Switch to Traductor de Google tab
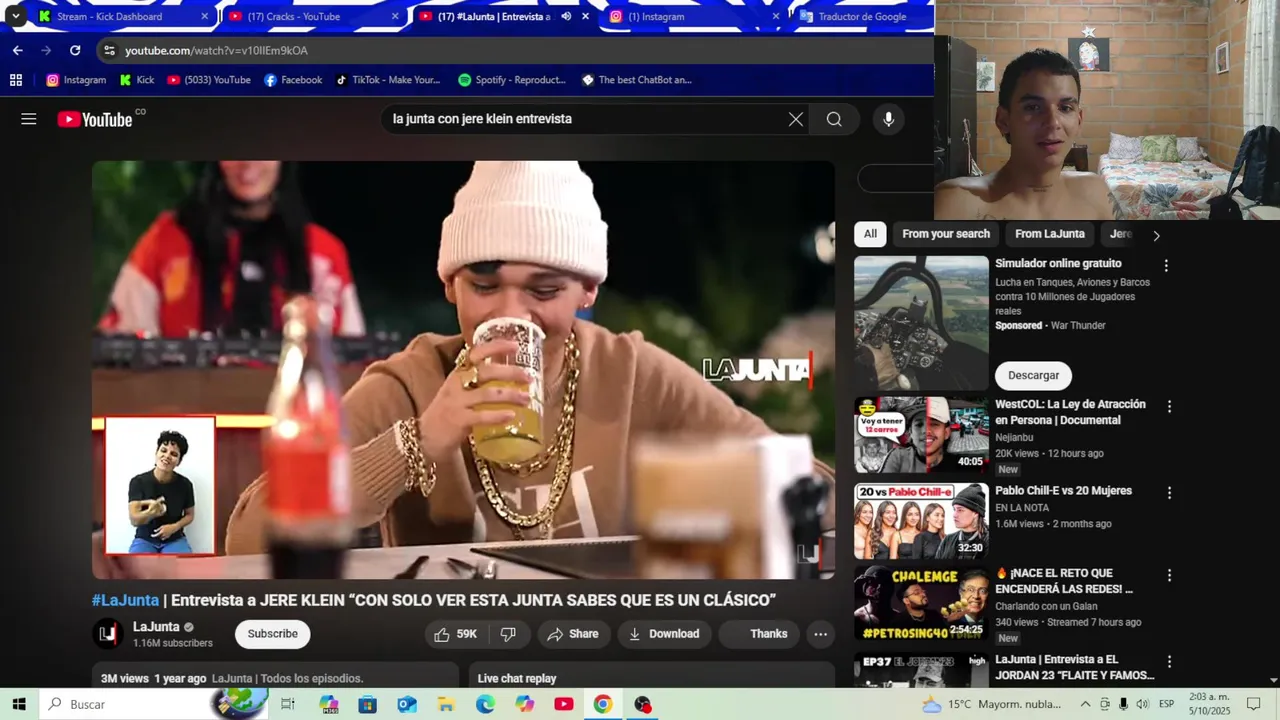 point(862,16)
